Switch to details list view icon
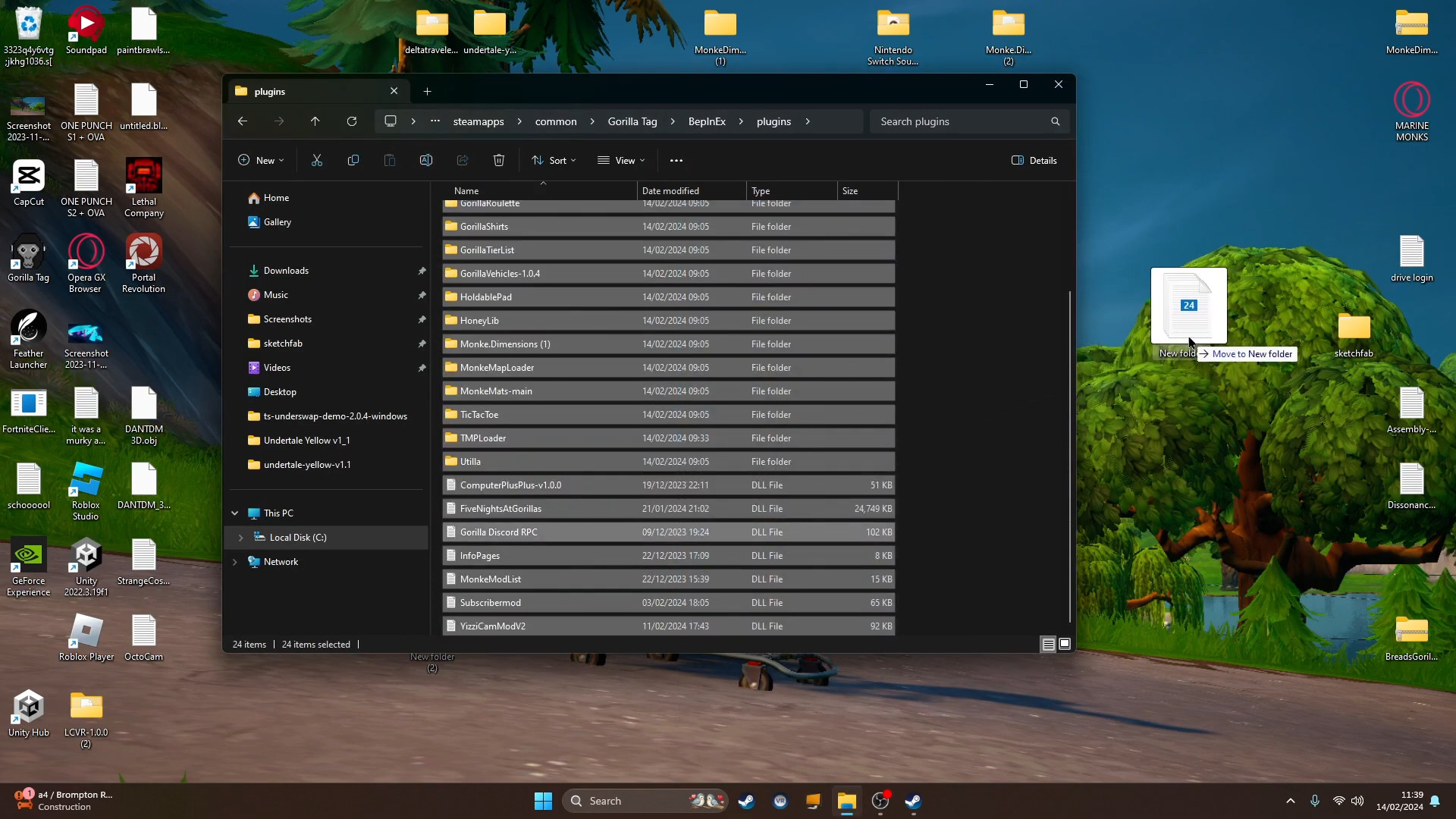 click(x=1048, y=644)
